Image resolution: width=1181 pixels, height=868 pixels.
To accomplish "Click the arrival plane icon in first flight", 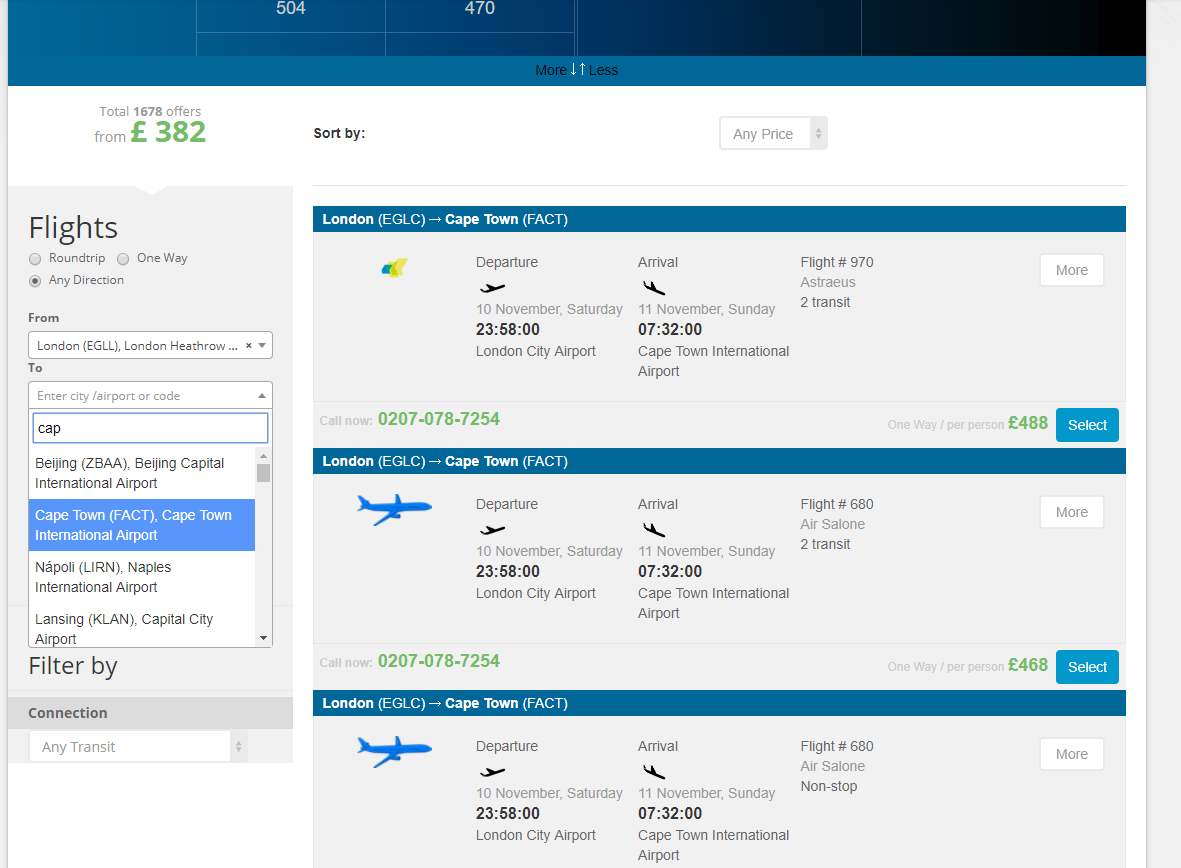I will (x=654, y=288).
